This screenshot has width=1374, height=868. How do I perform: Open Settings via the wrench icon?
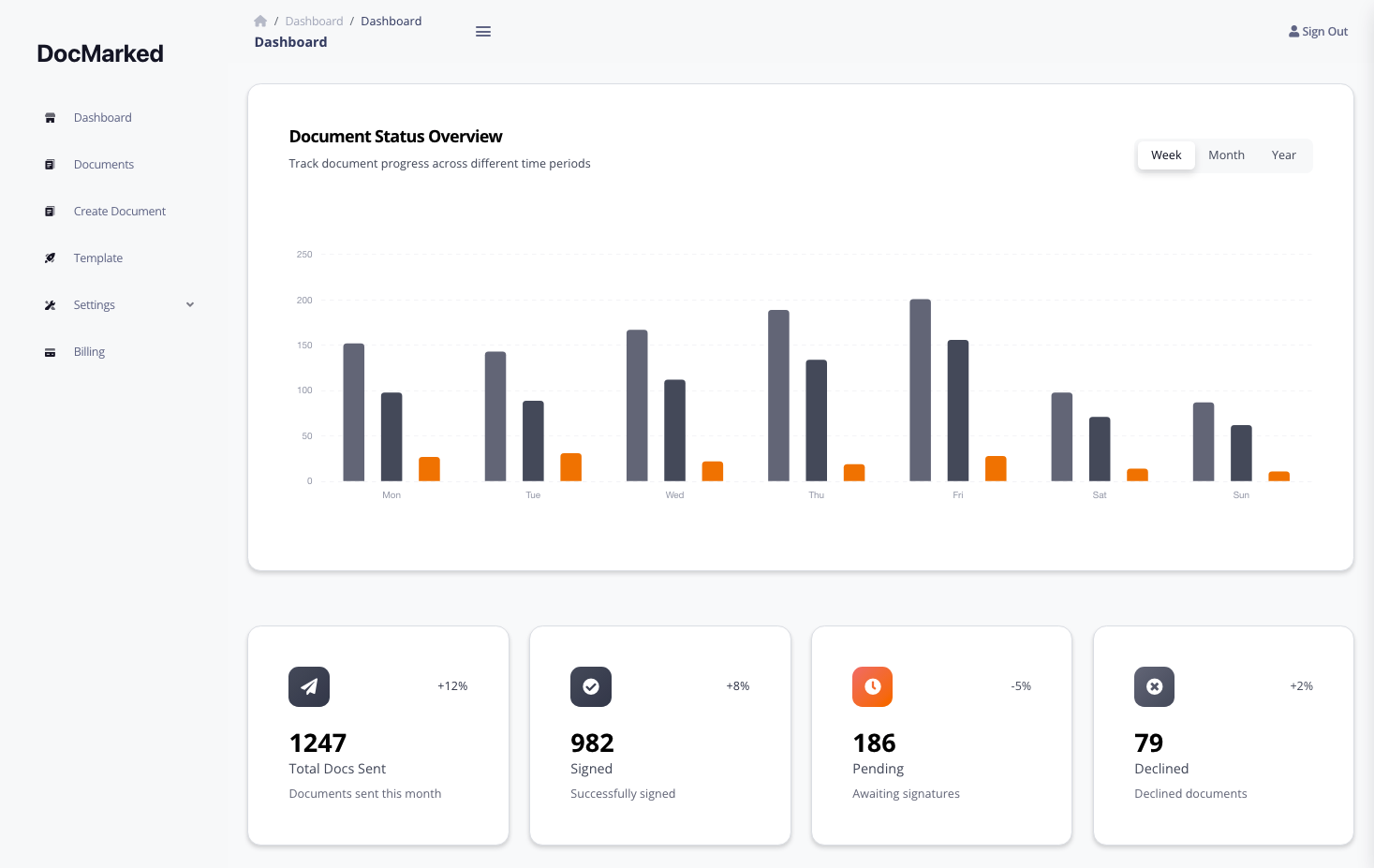click(x=50, y=304)
